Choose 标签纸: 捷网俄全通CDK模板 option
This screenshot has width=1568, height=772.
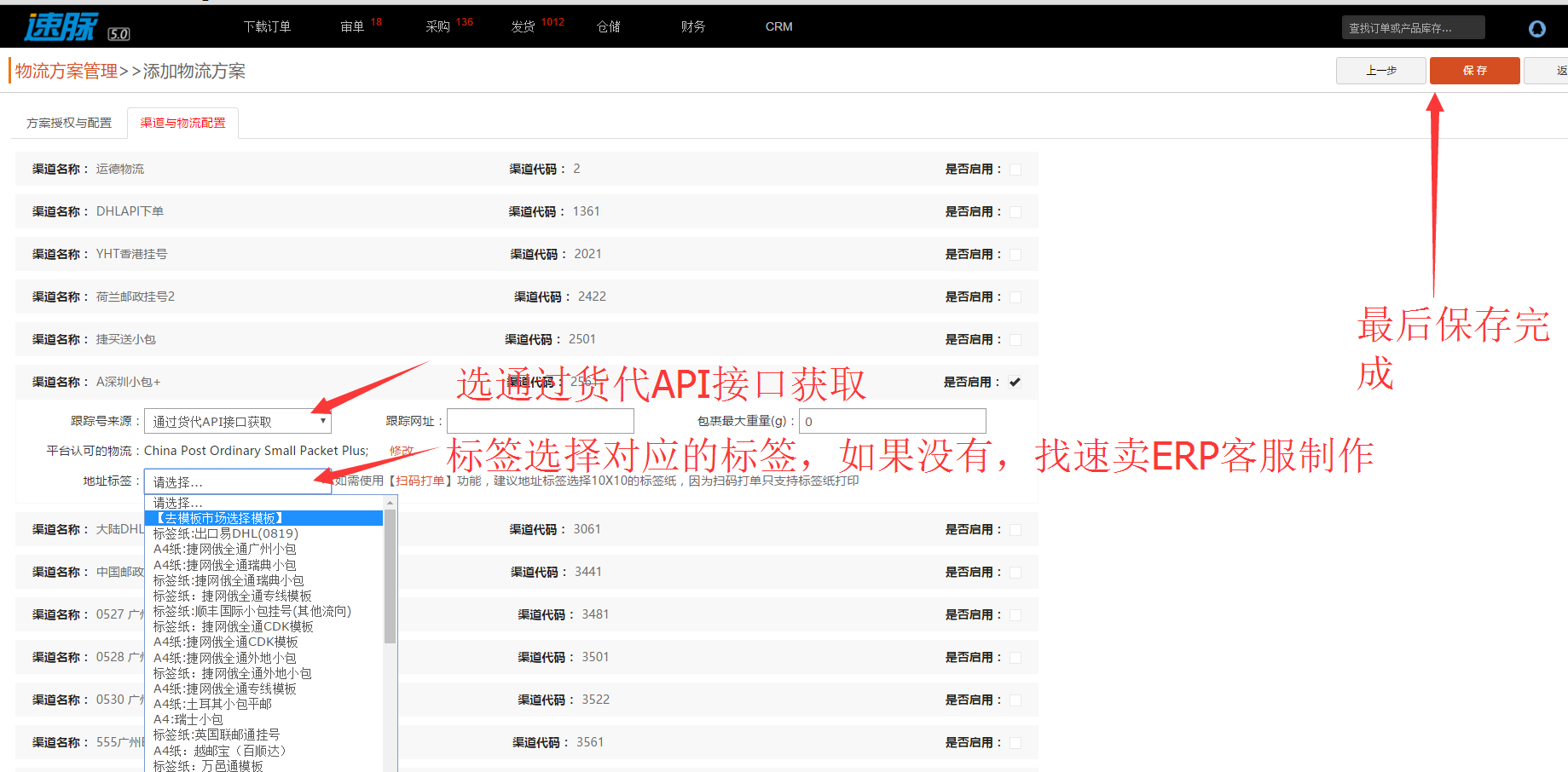[x=264, y=626]
